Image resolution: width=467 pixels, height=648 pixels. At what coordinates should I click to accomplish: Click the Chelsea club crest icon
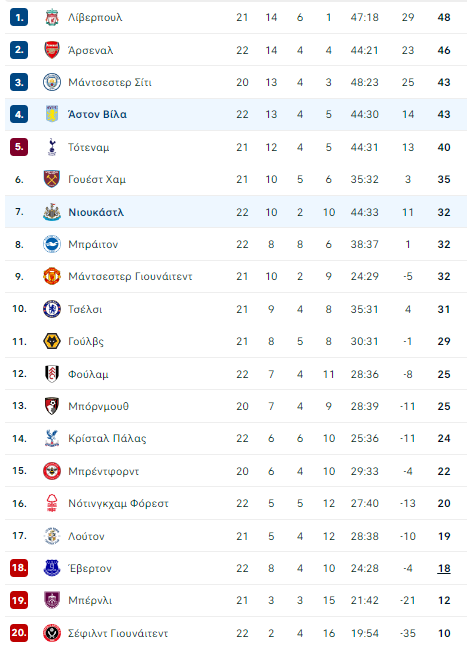pyautogui.click(x=52, y=309)
